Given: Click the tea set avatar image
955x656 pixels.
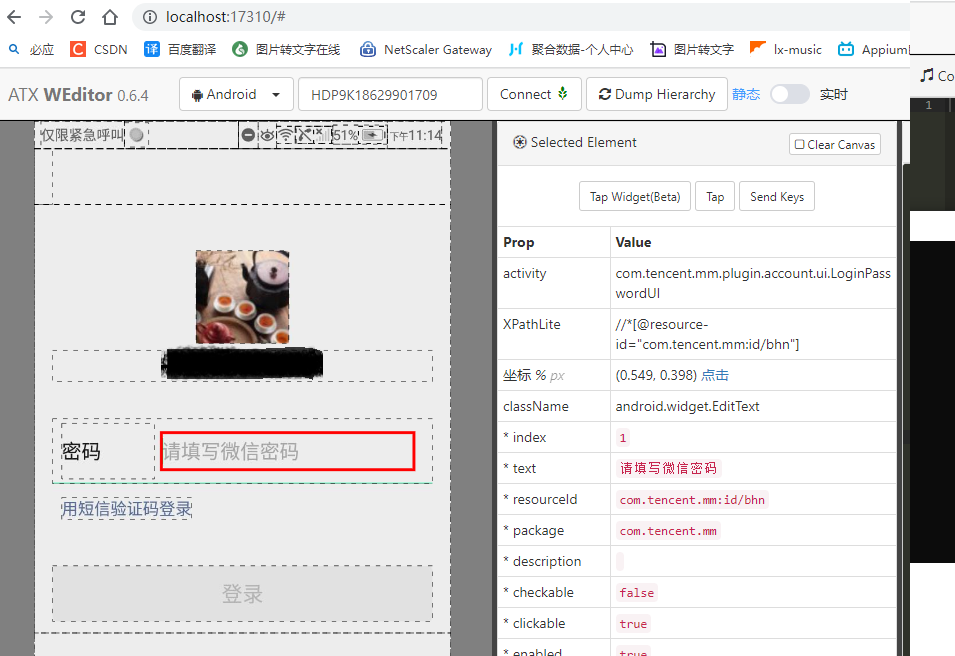Looking at the screenshot, I should (242, 297).
